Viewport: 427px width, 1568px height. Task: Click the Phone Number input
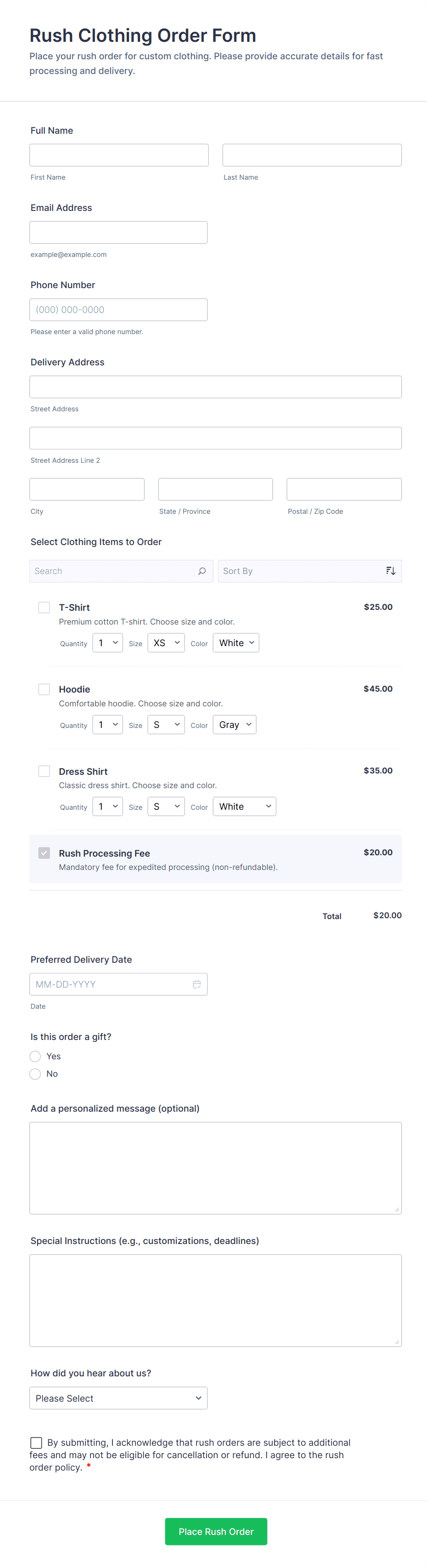[x=118, y=310]
